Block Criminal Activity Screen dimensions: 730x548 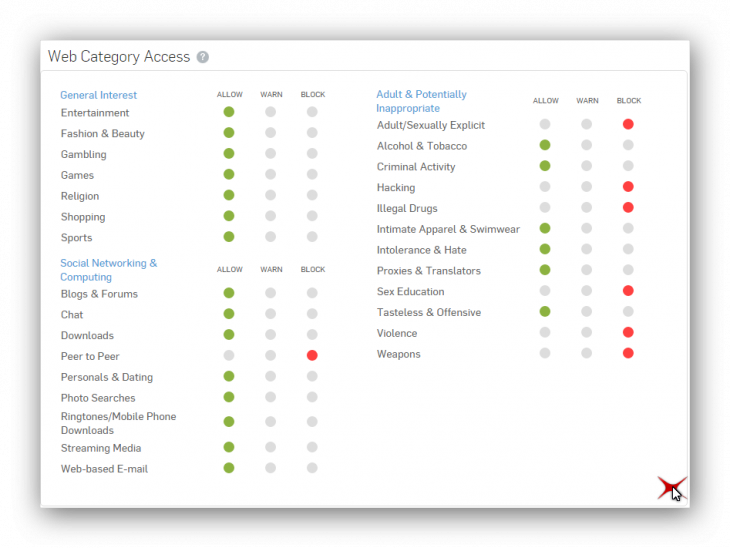coord(628,166)
